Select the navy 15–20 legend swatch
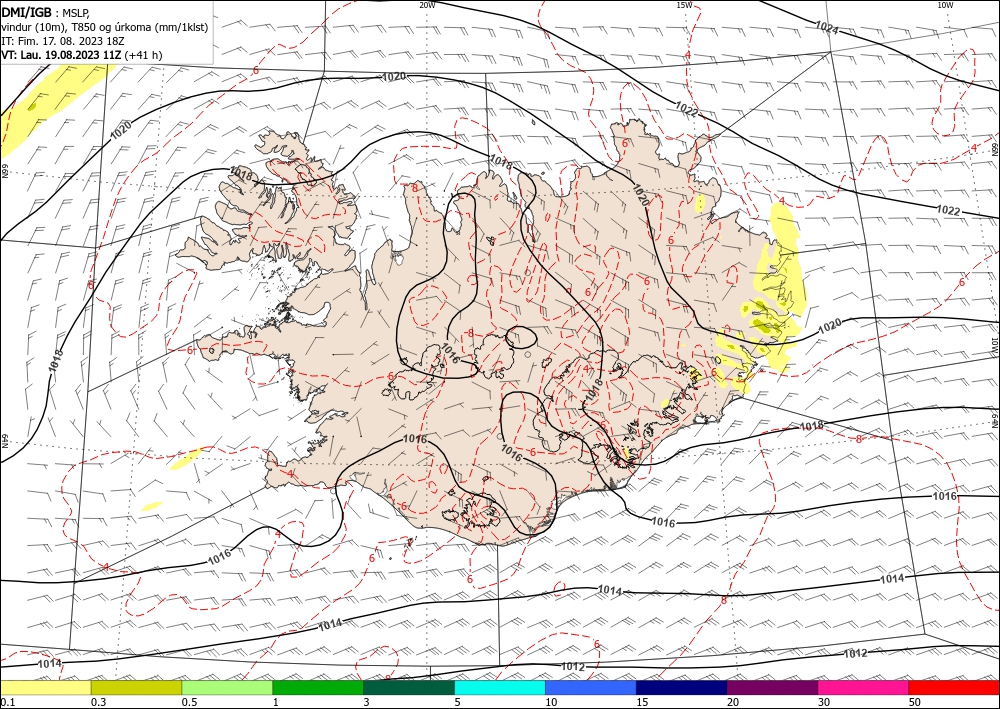 [682, 687]
